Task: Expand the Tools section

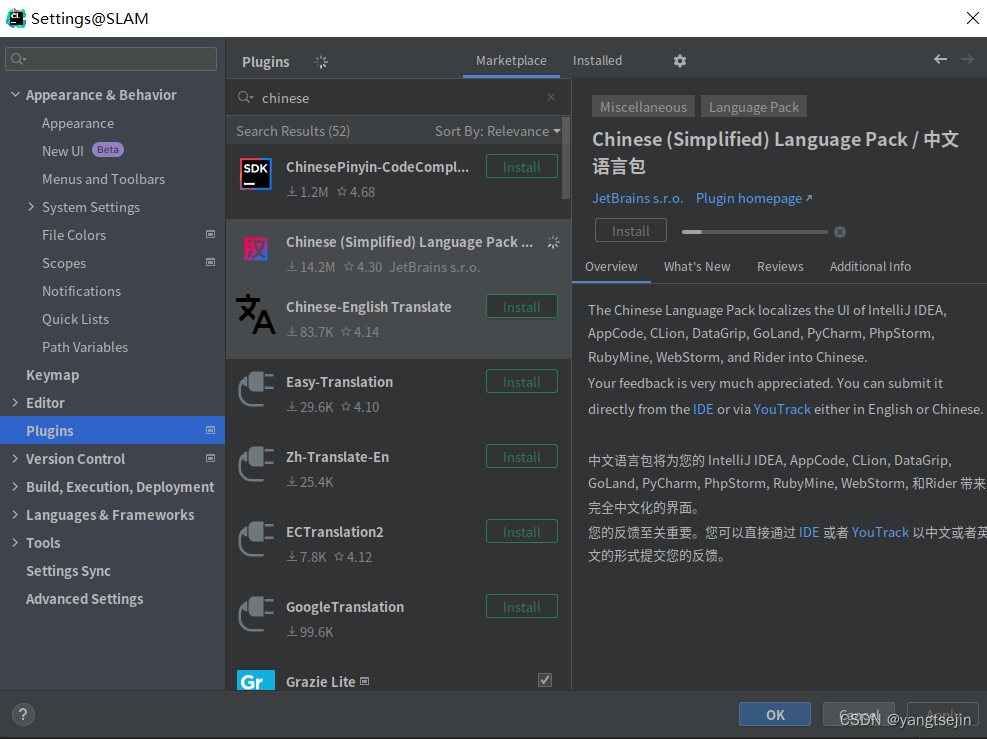Action: point(15,542)
